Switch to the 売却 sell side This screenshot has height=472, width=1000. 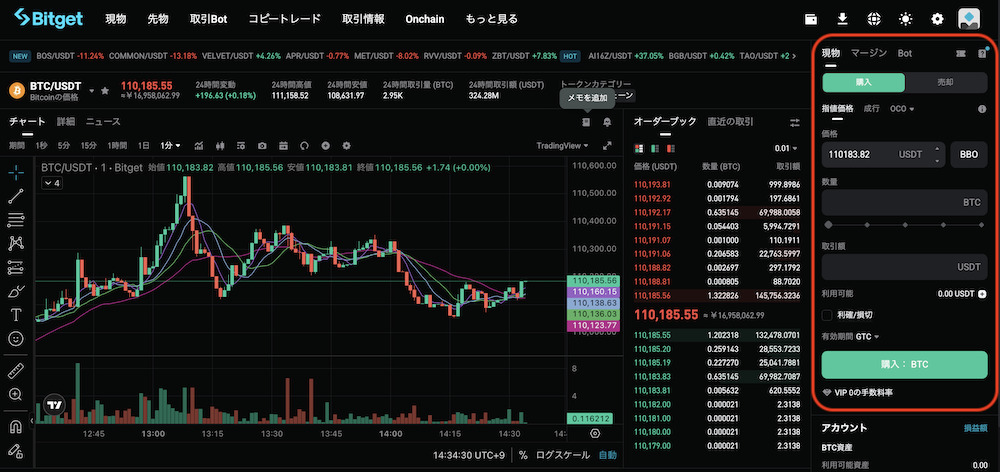pos(945,83)
